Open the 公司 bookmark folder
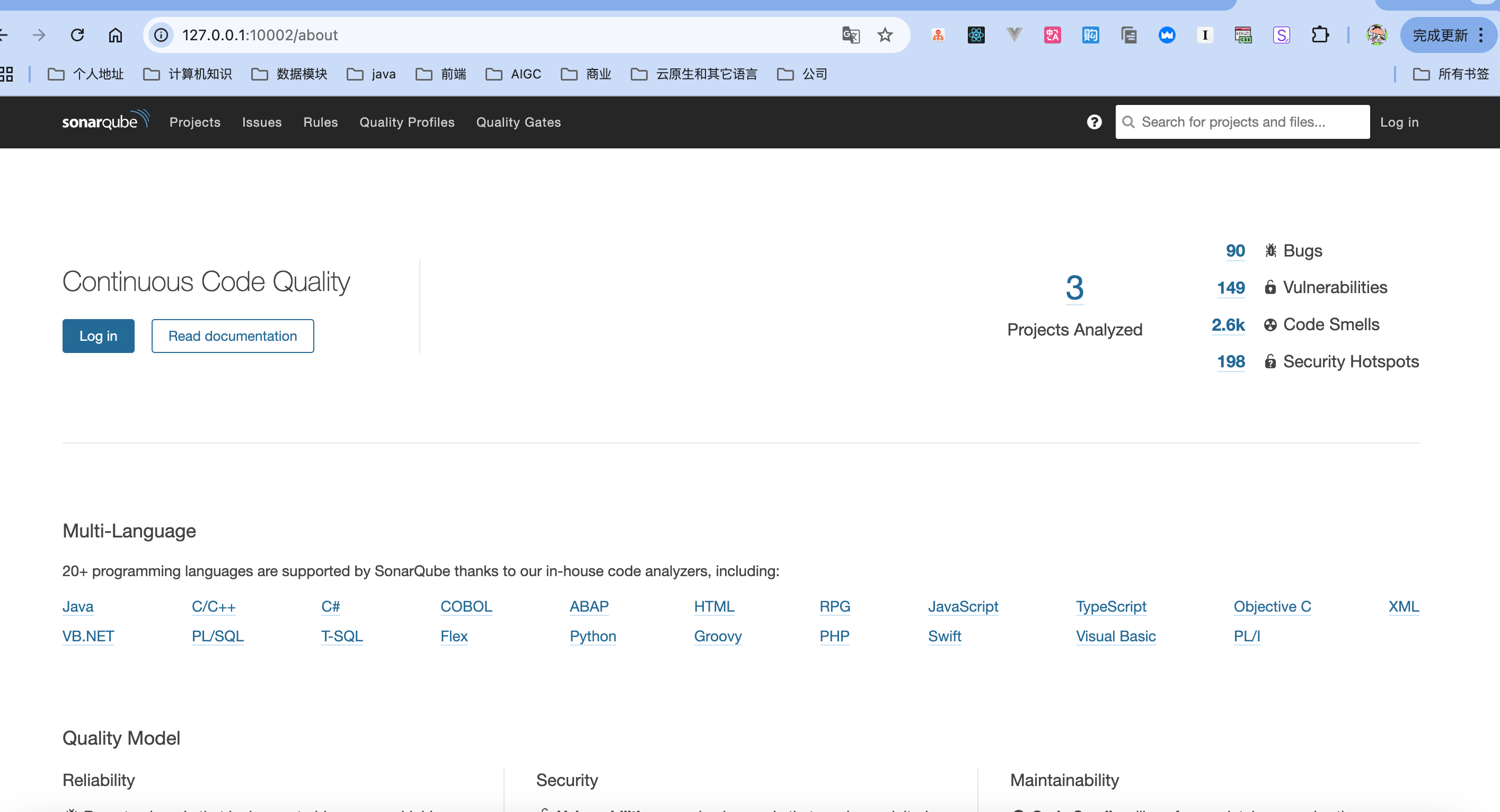The width and height of the screenshot is (1500, 812). pyautogui.click(x=802, y=74)
